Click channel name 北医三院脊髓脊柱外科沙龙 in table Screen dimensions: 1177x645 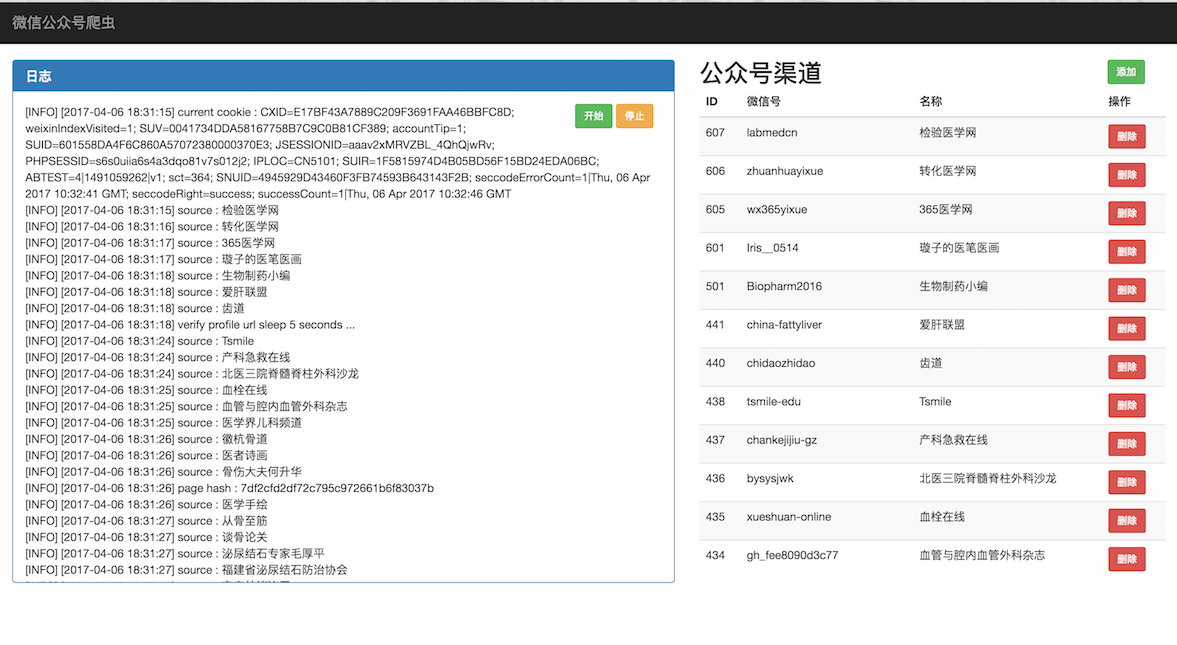(x=988, y=478)
